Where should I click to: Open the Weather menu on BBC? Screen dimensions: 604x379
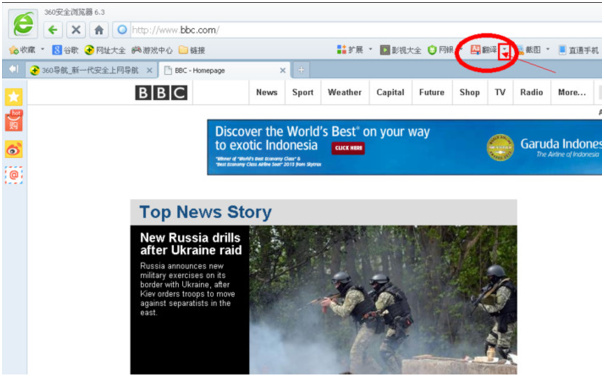coord(345,92)
